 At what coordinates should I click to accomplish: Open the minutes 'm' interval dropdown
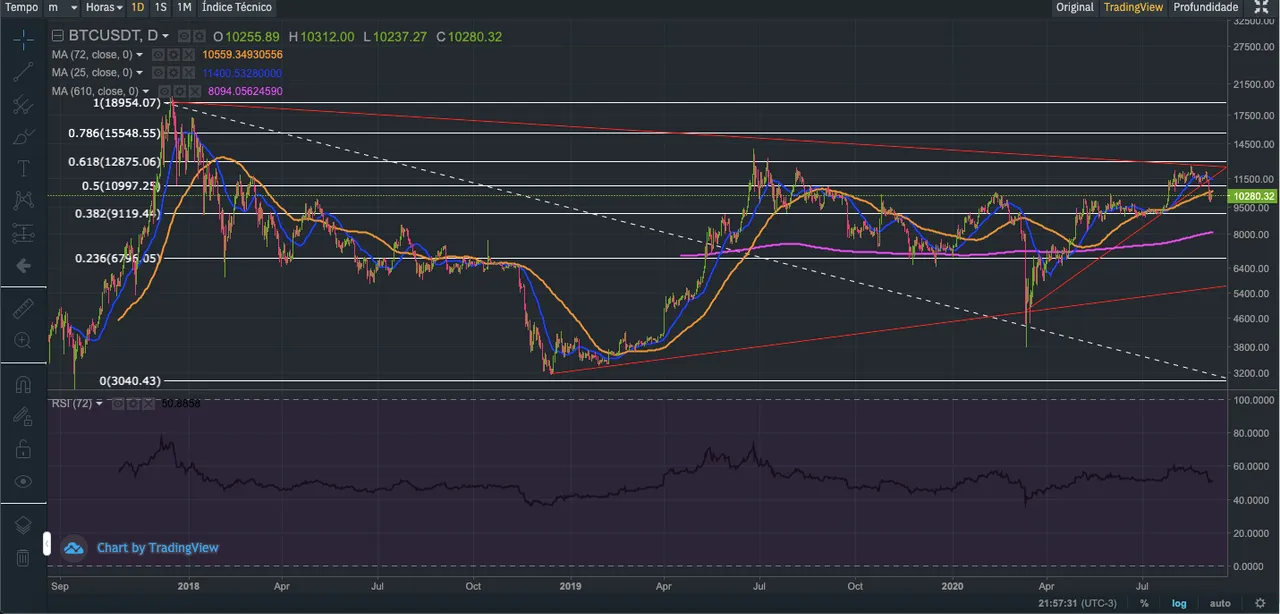point(61,7)
